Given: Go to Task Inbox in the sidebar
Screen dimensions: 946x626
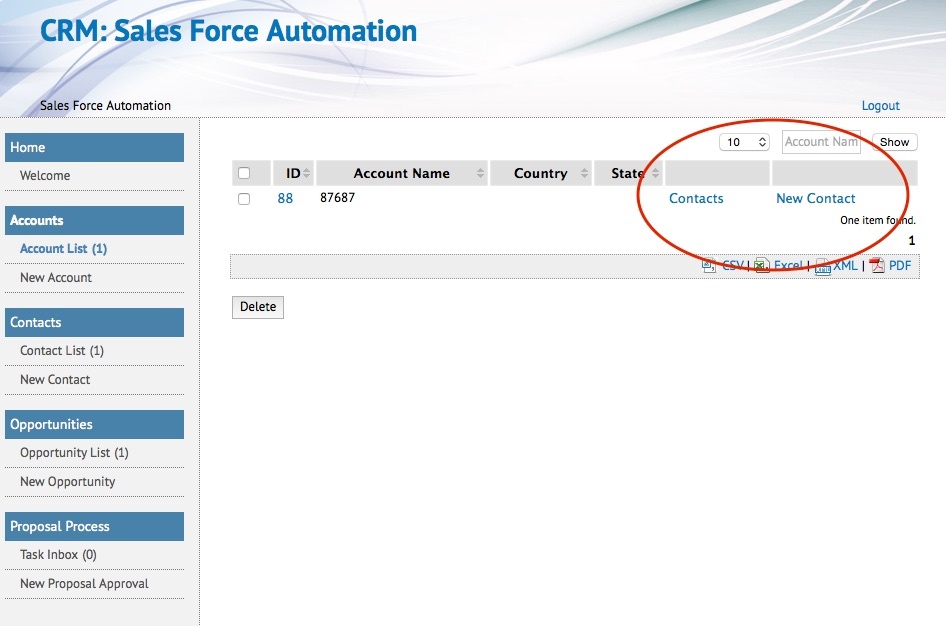Looking at the screenshot, I should coord(58,555).
